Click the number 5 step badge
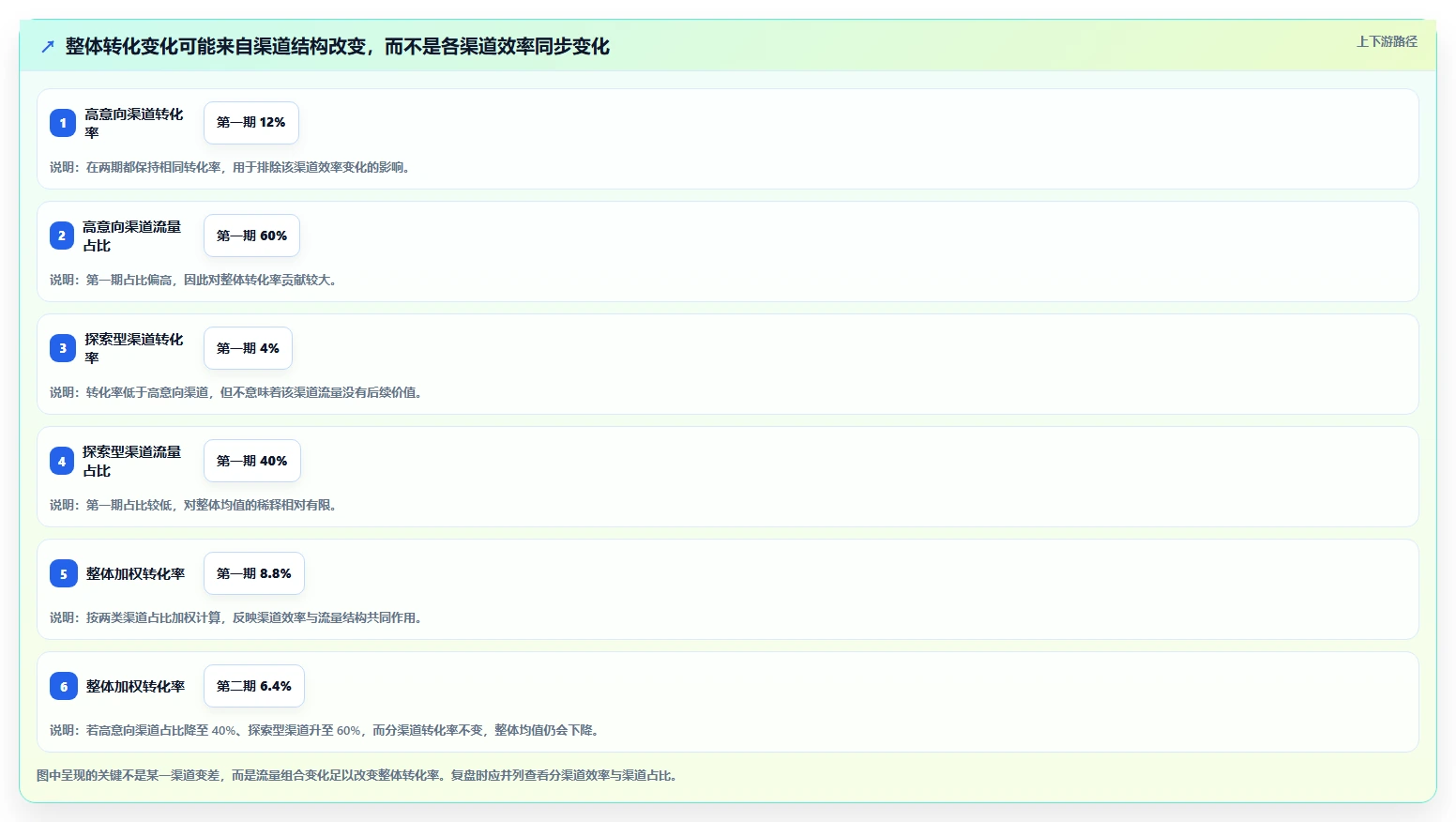The width and height of the screenshot is (1456, 822). tap(64, 573)
